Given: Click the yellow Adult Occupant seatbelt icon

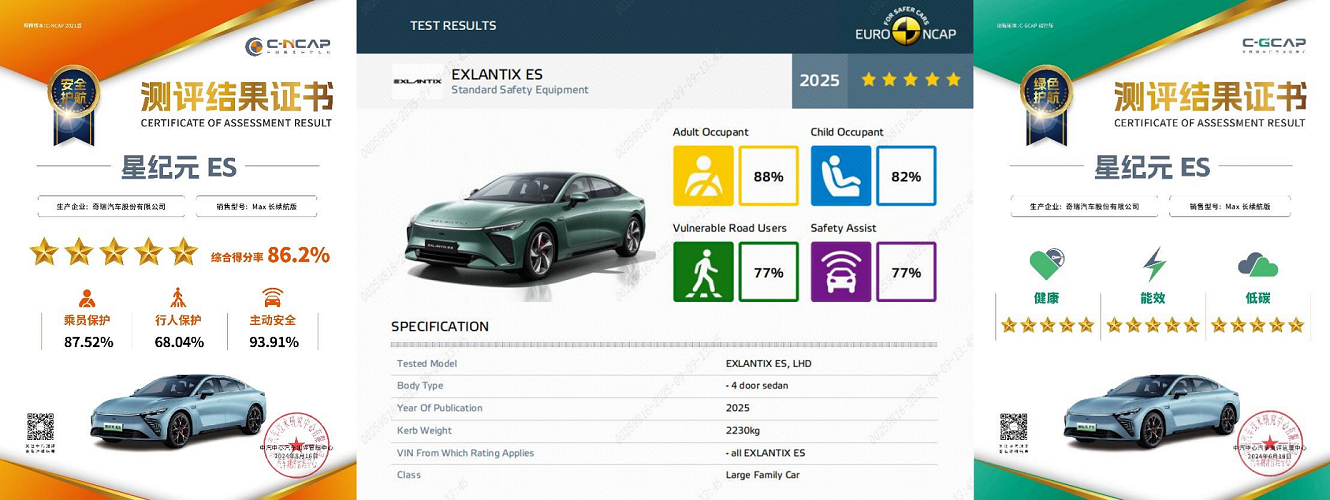Looking at the screenshot, I should [x=703, y=176].
